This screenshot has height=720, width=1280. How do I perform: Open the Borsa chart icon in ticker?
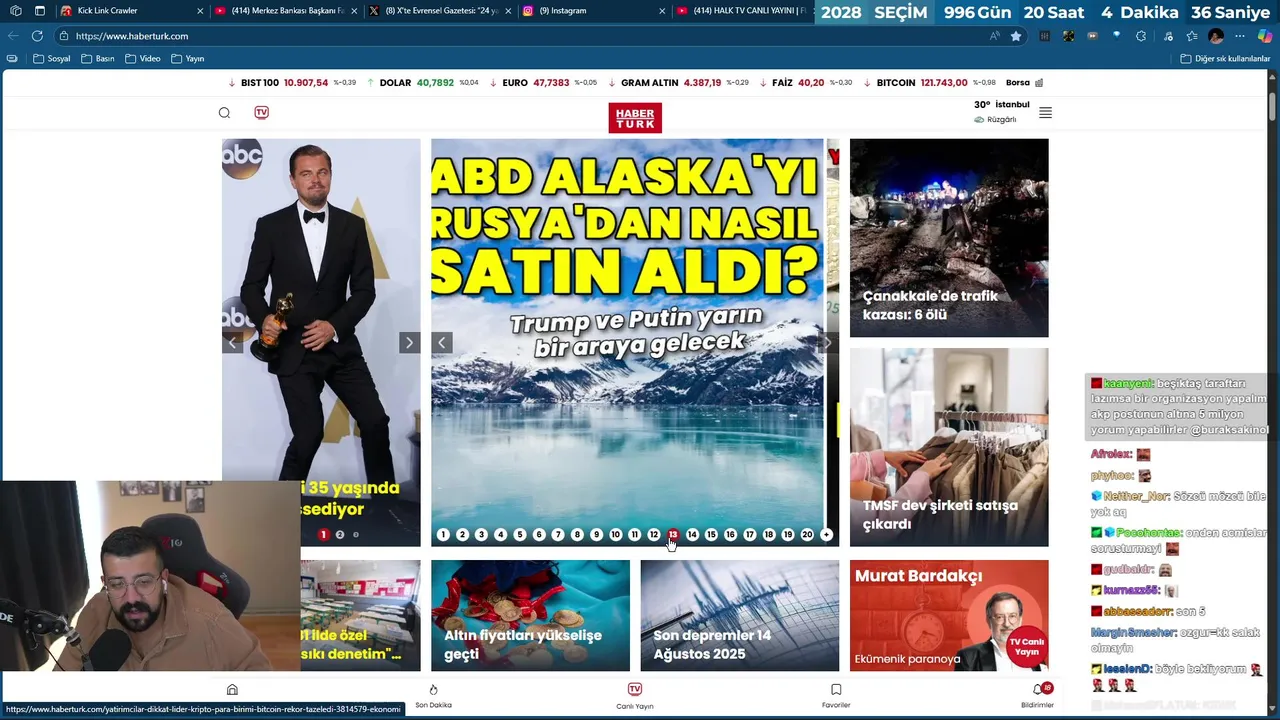(x=1039, y=83)
